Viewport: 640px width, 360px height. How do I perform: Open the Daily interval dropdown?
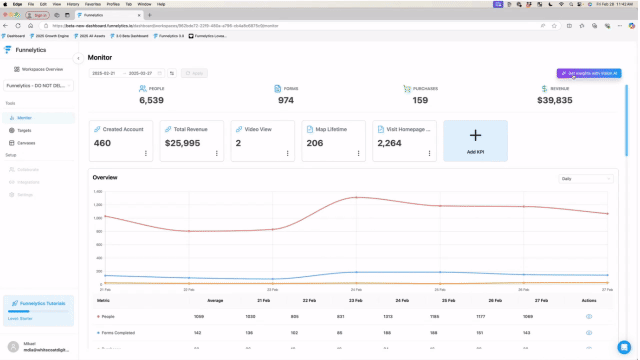coord(586,179)
